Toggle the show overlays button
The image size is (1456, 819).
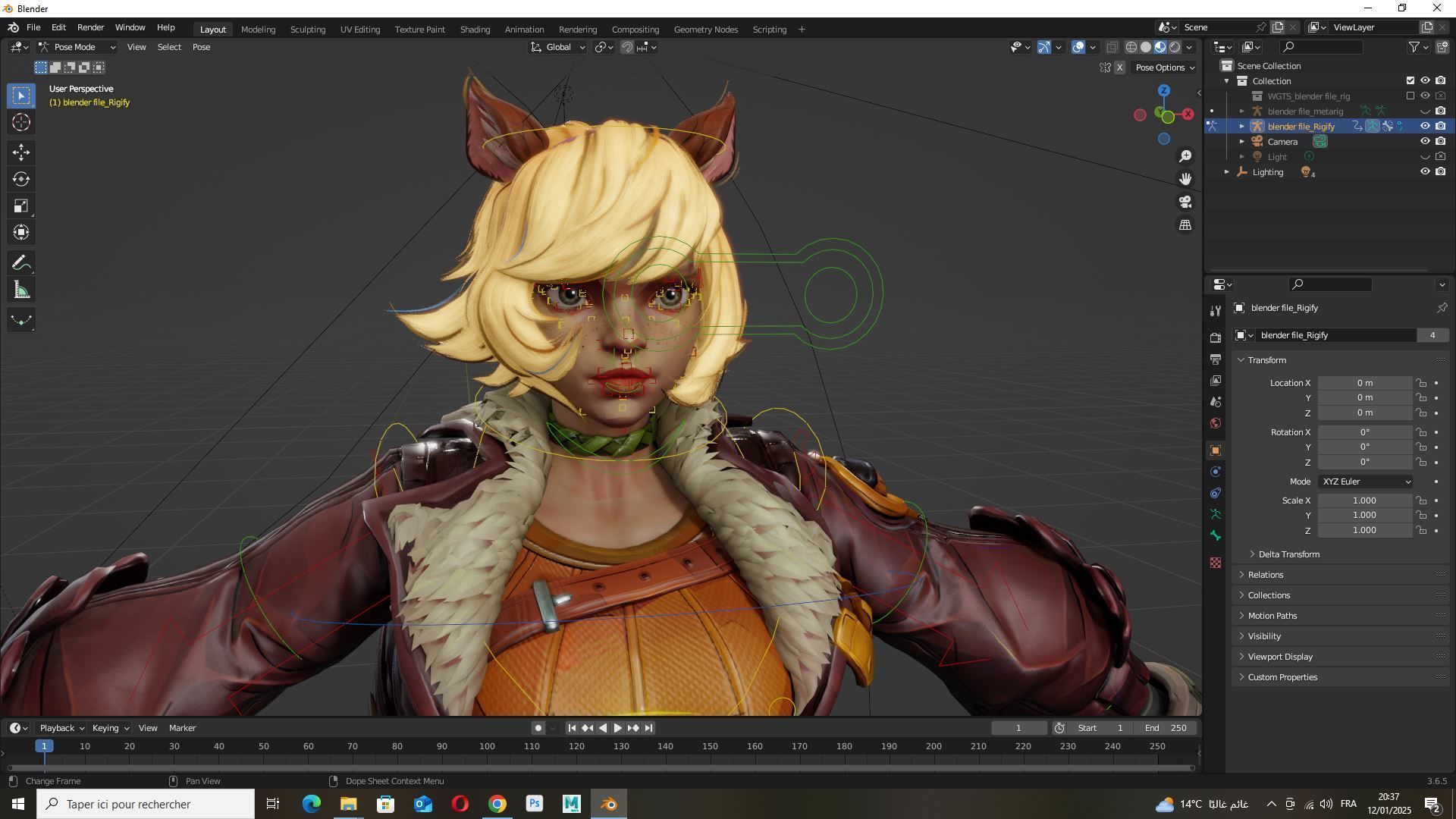pyautogui.click(x=1078, y=47)
